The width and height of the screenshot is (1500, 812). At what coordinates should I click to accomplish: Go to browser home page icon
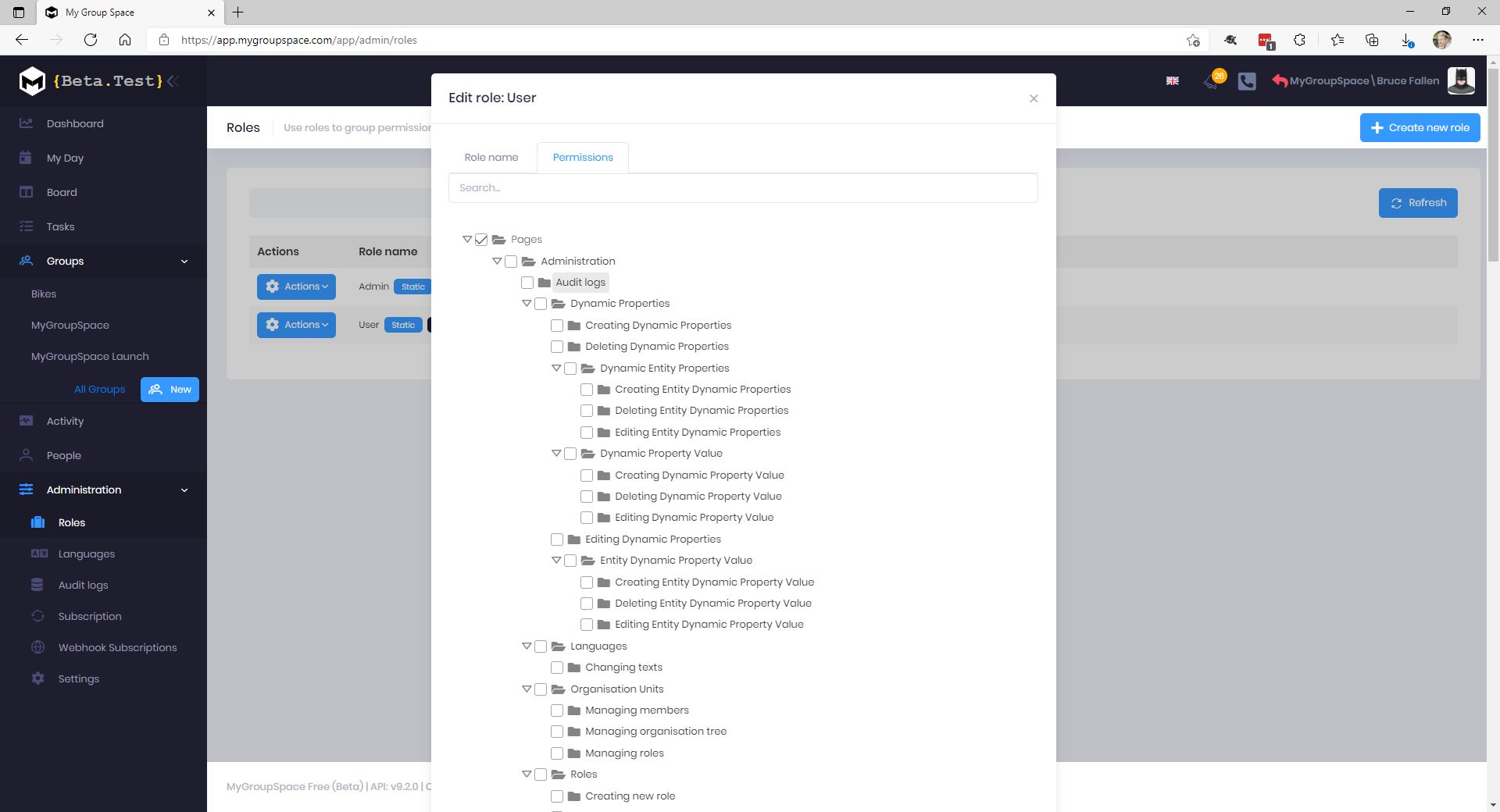coord(125,40)
